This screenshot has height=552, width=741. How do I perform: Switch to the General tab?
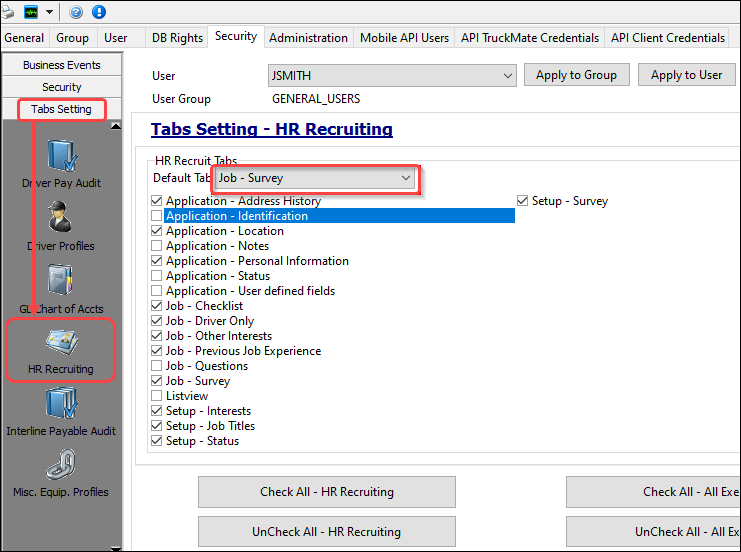(x=24, y=38)
